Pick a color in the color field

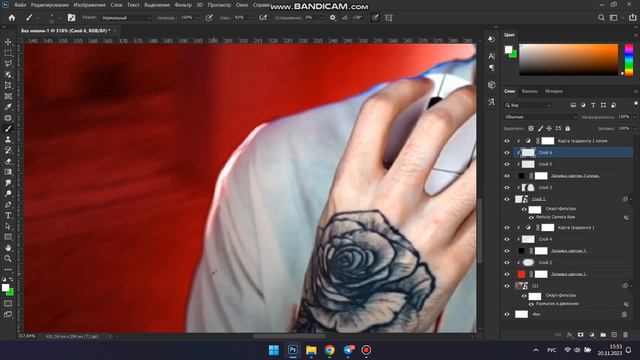click(569, 60)
